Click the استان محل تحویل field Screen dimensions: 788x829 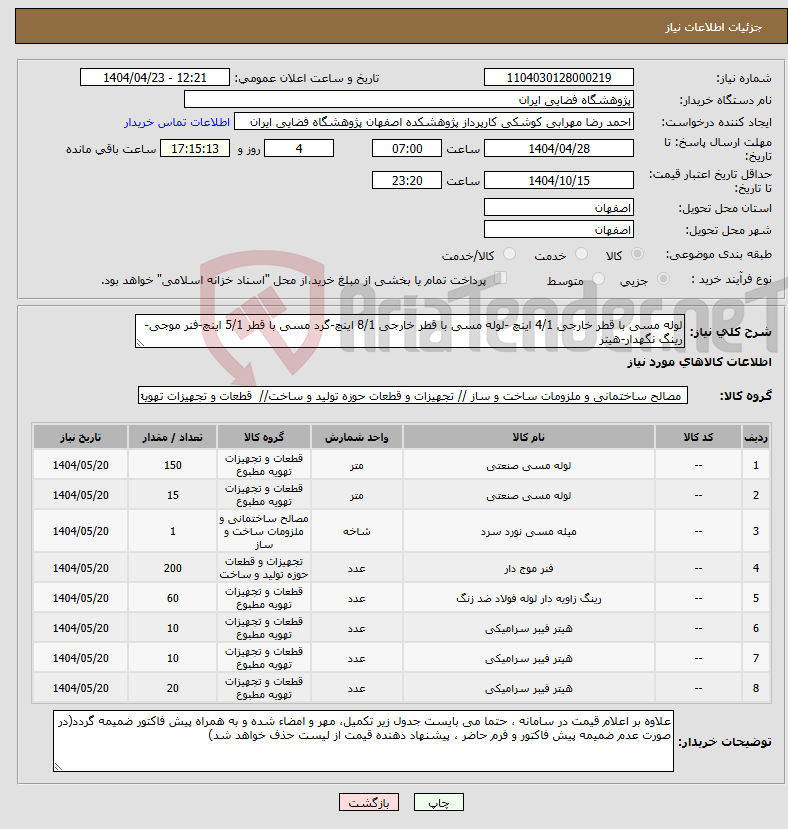(558, 207)
